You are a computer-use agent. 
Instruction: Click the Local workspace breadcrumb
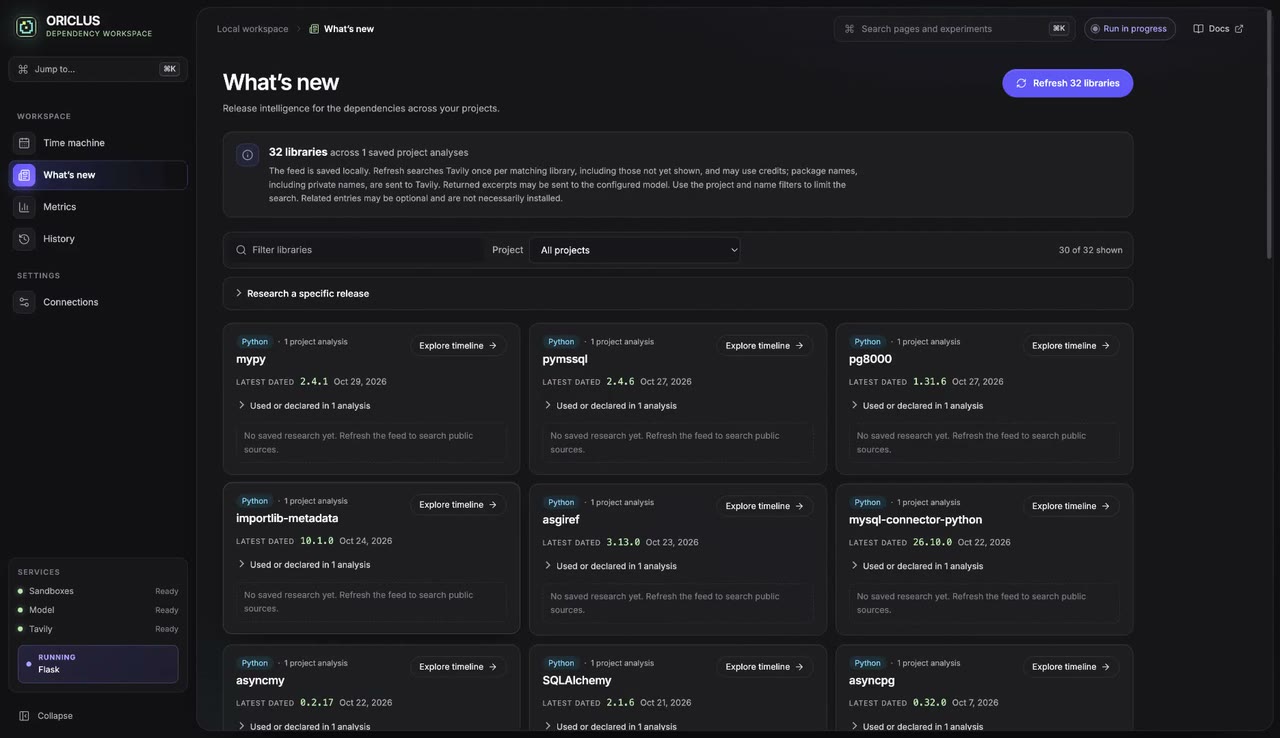(252, 29)
